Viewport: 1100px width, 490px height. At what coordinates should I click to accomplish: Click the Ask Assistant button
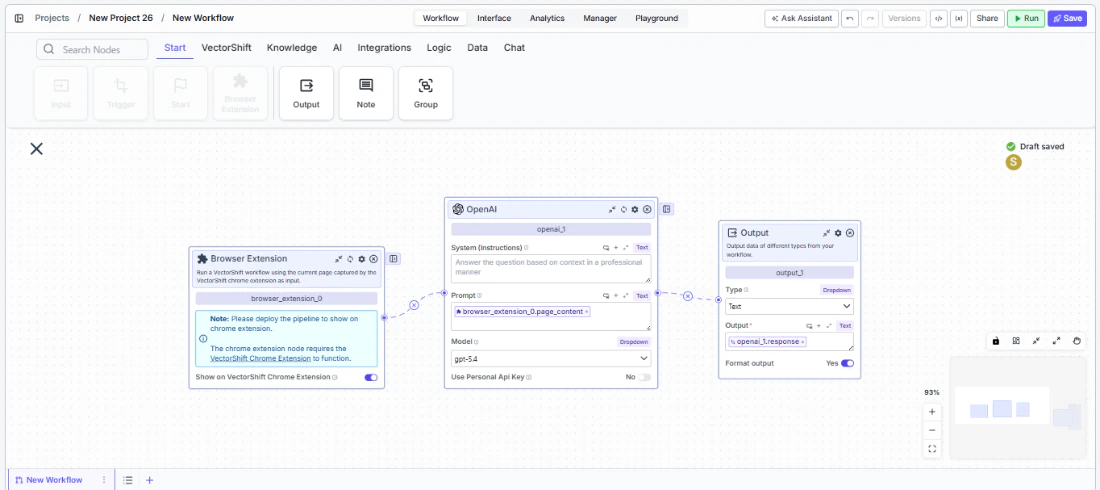point(802,18)
